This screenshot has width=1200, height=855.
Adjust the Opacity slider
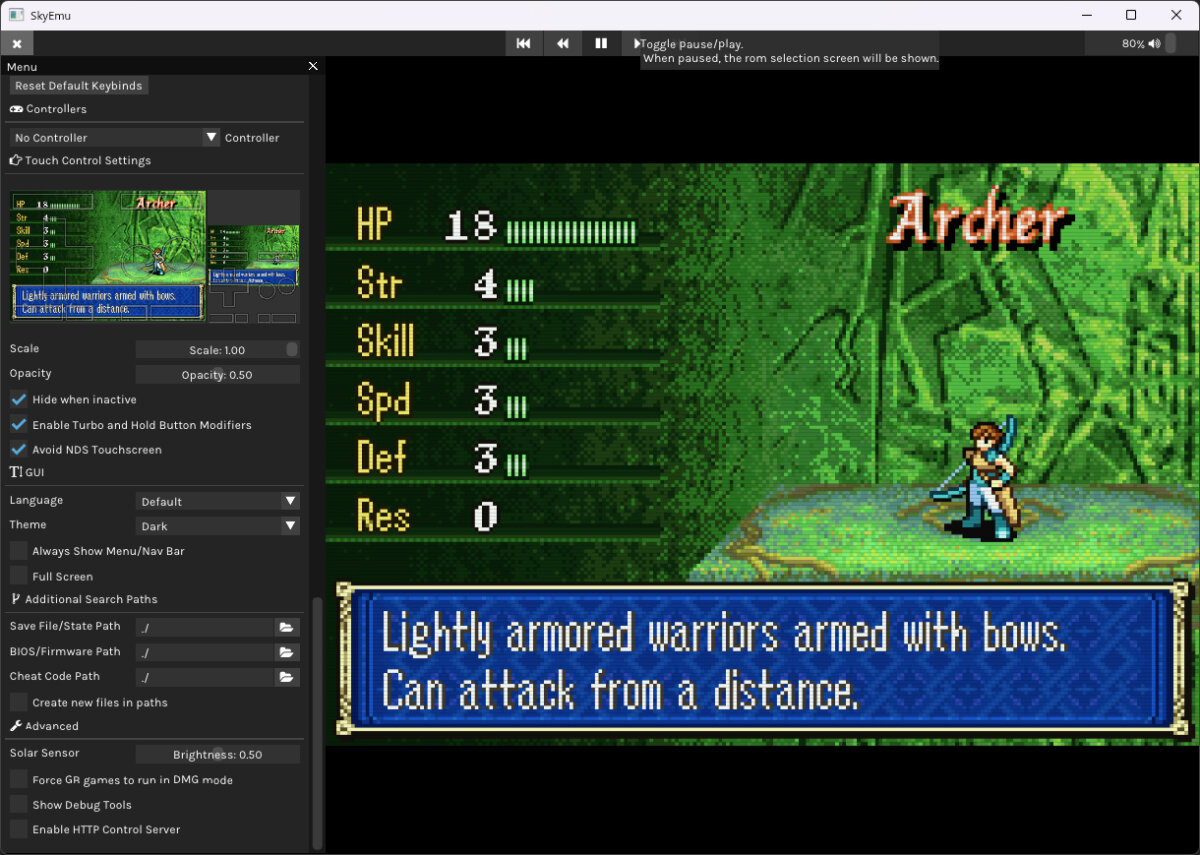[217, 375]
